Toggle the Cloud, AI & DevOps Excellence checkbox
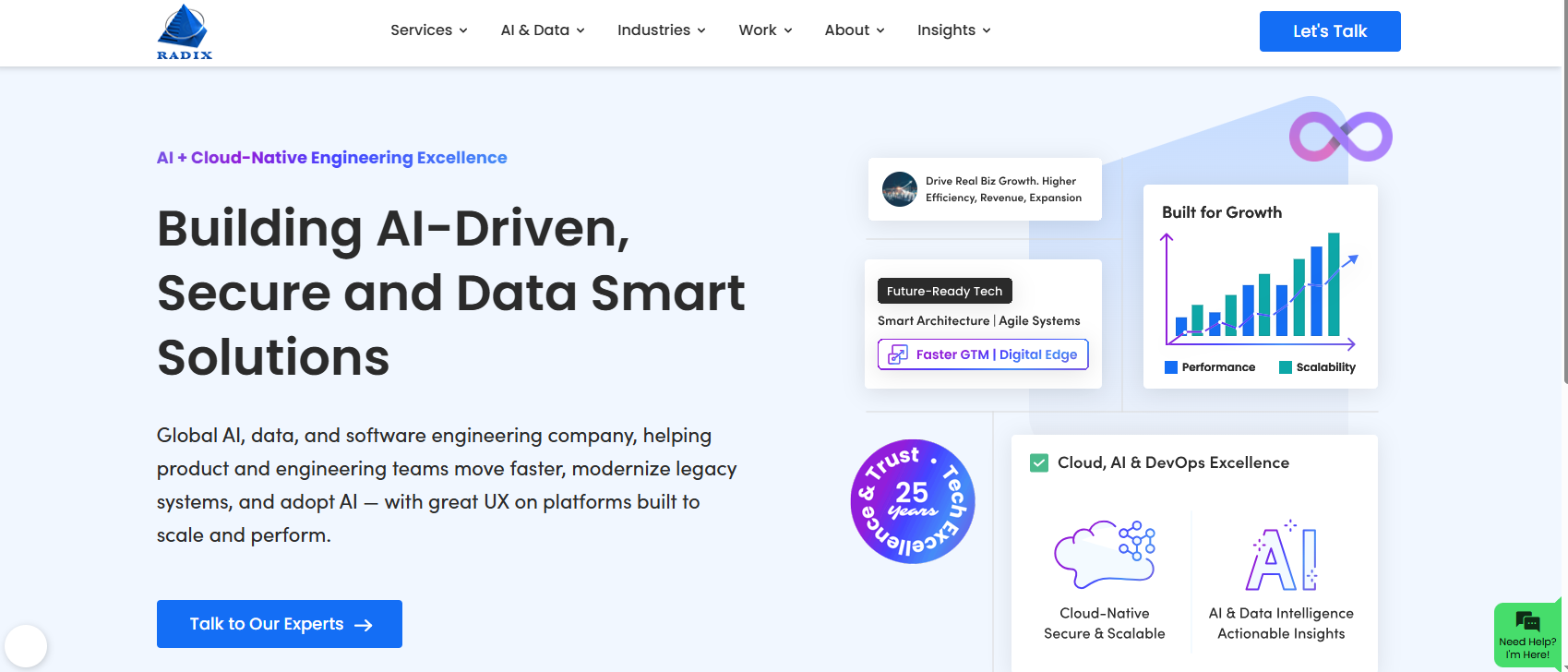This screenshot has height=672, width=1568. click(x=1039, y=462)
